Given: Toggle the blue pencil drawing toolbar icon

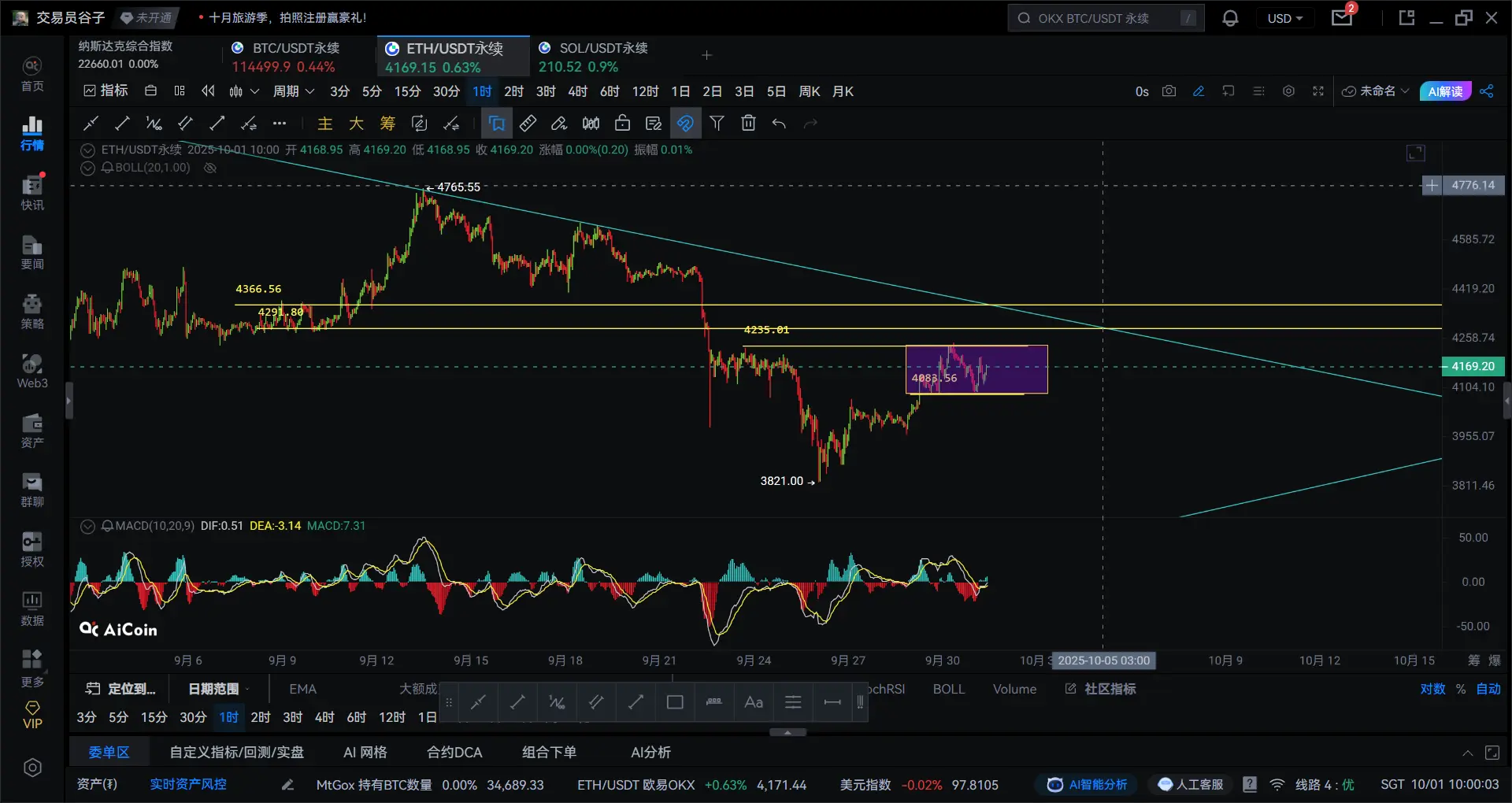Looking at the screenshot, I should 1199,91.
